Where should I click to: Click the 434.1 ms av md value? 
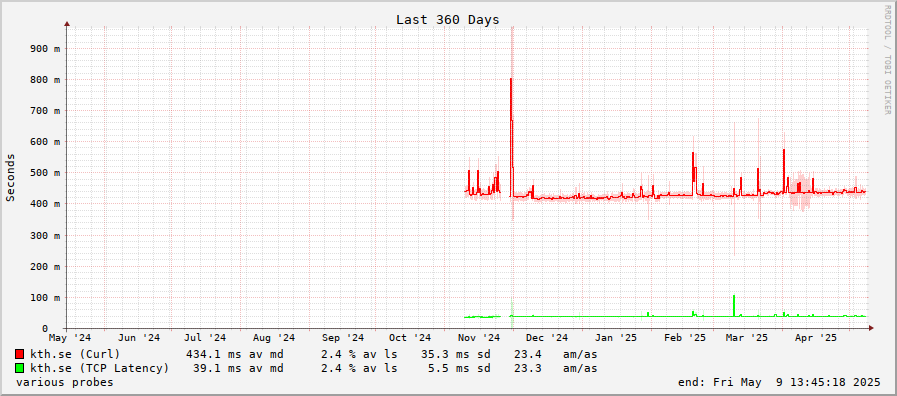click(235, 354)
